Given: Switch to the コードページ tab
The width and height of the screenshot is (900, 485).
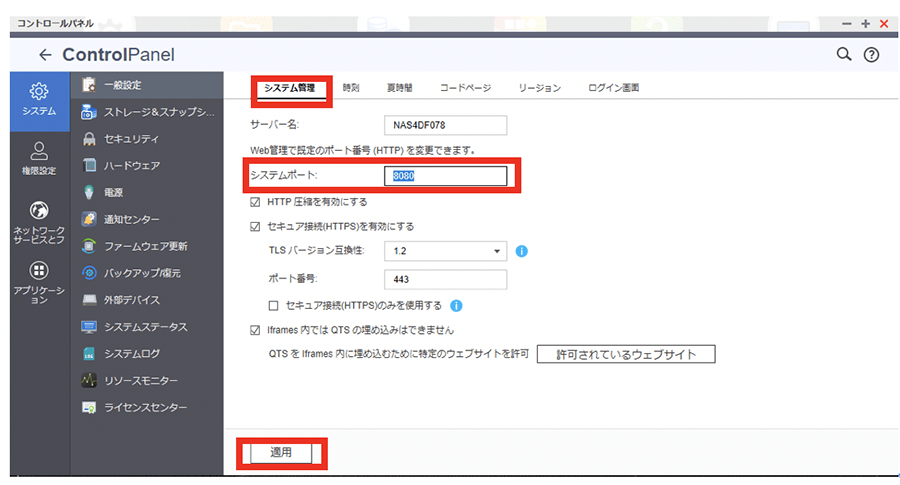Looking at the screenshot, I should coord(465,88).
